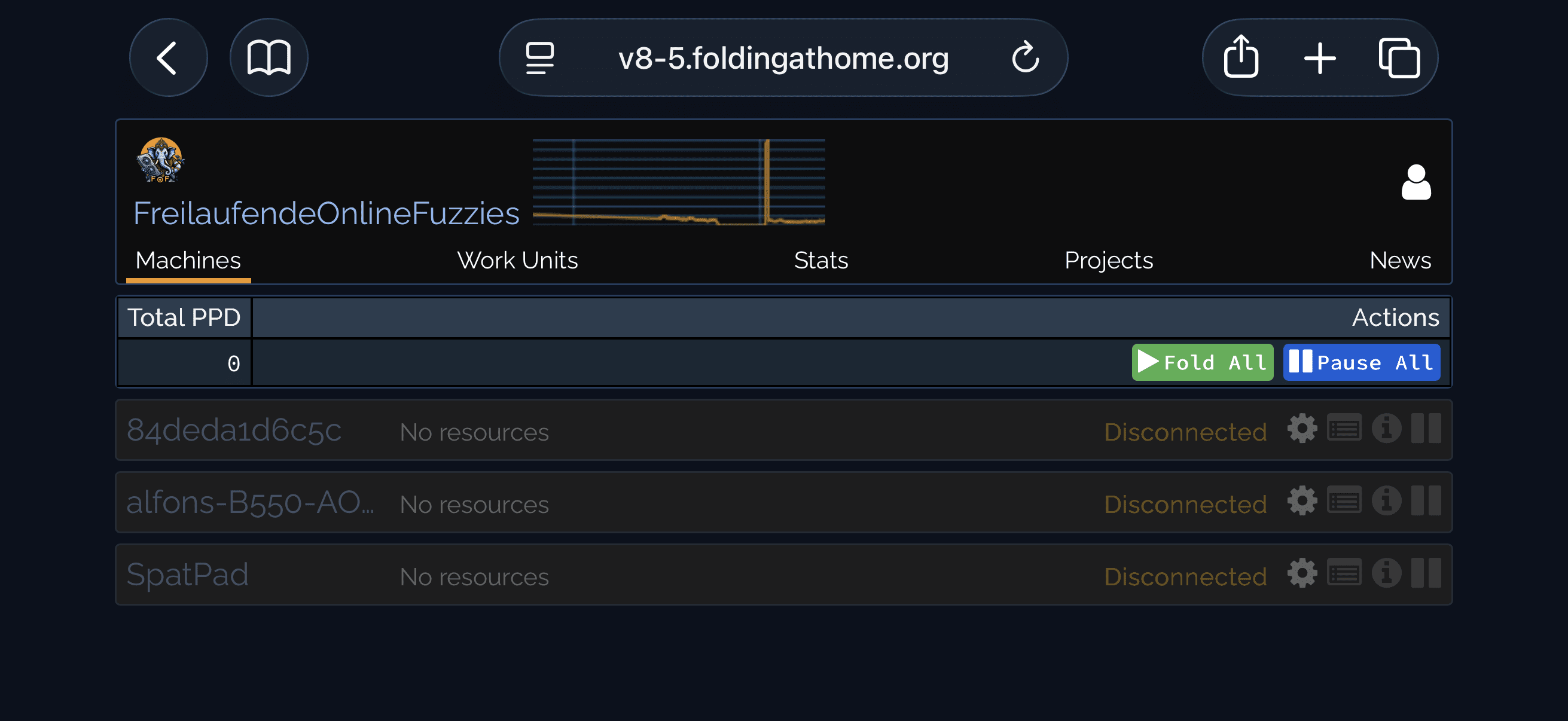The width and height of the screenshot is (1568, 721).
Task: Open settings gear for machine 84deda1d6c5c
Action: tap(1301, 429)
